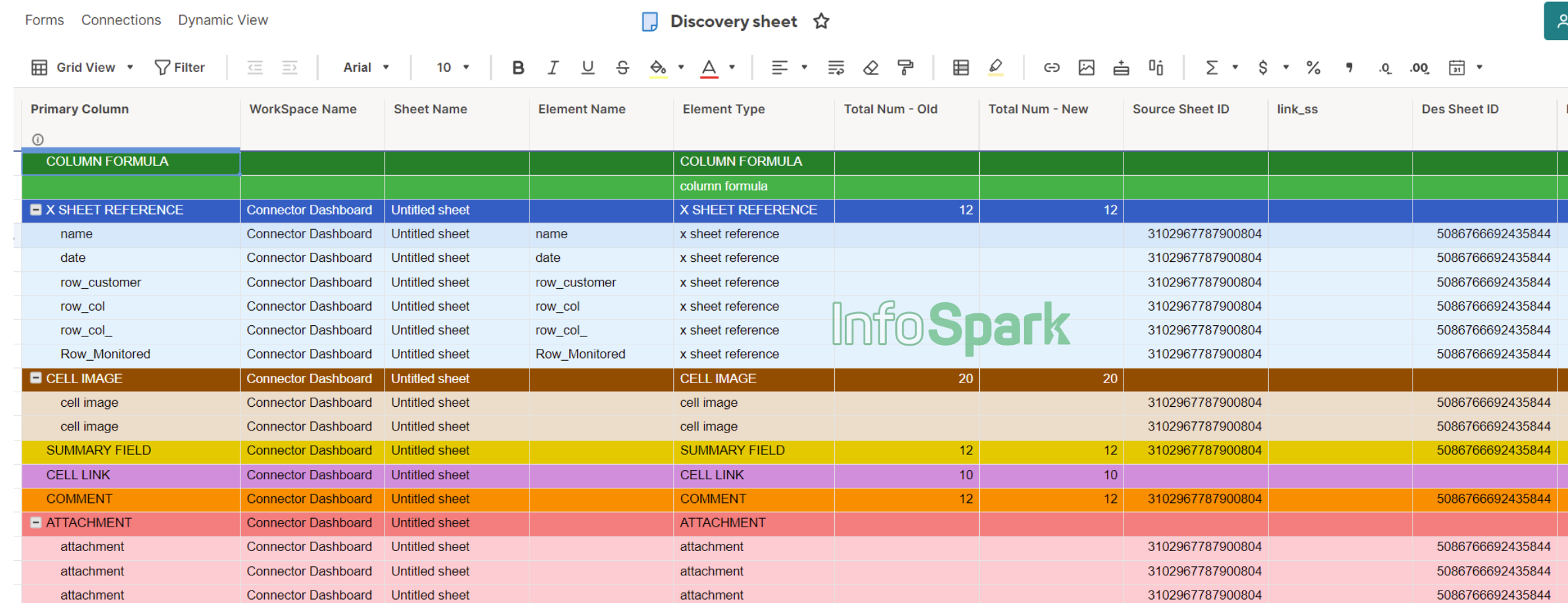
Task: Open the Dynamic View menu
Action: point(223,20)
